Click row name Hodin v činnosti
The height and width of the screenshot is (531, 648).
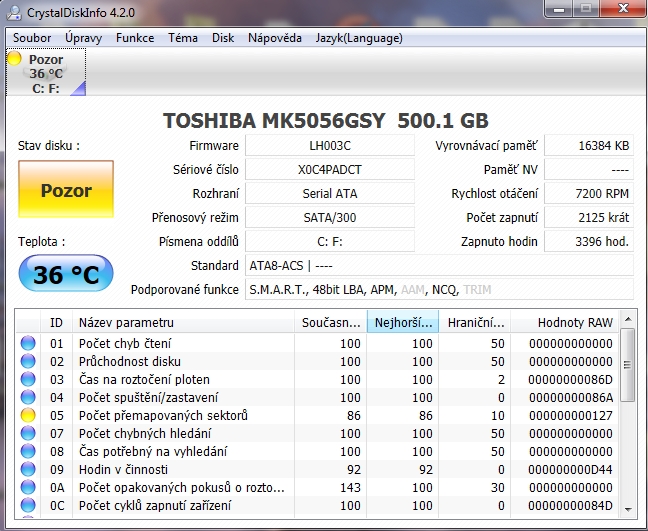[123, 469]
